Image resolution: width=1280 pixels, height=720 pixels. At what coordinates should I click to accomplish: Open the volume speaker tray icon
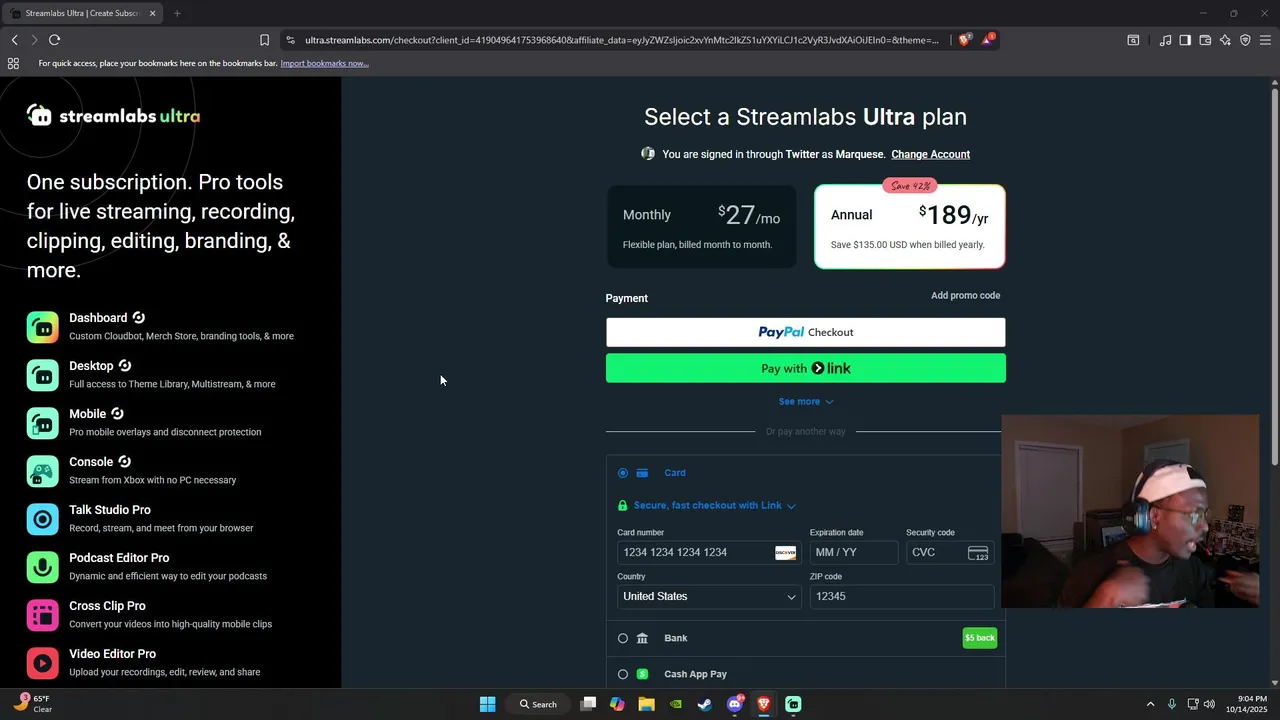(x=1209, y=704)
